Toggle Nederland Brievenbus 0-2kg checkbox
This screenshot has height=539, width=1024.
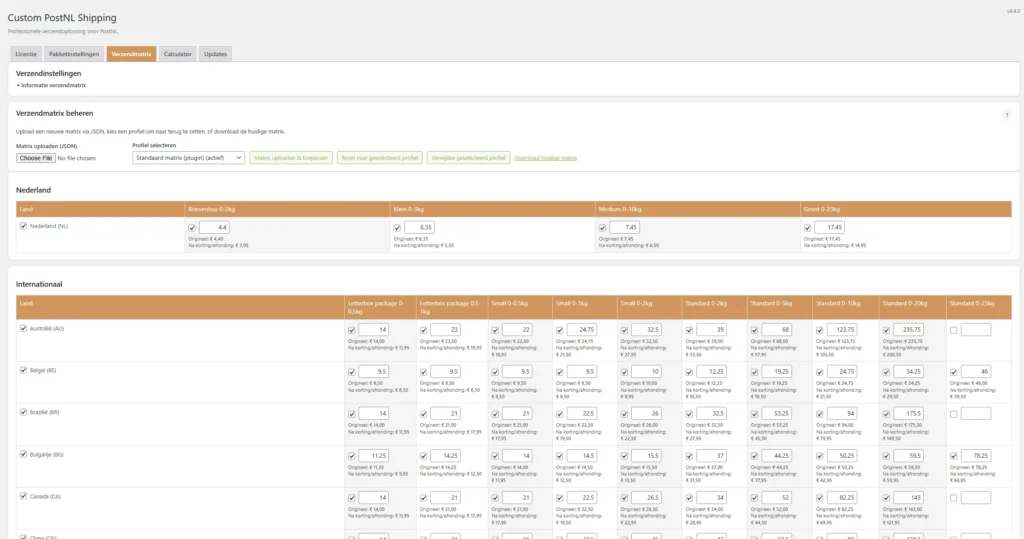[x=192, y=228]
